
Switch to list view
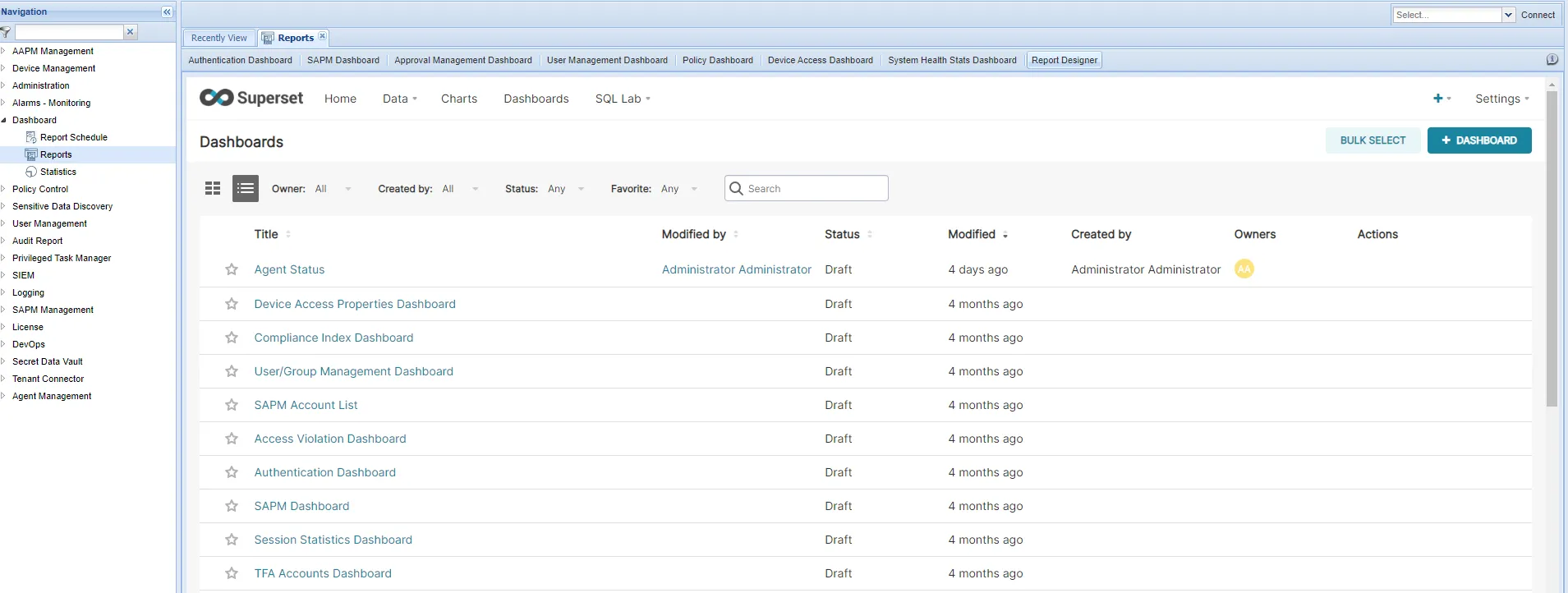[246, 188]
